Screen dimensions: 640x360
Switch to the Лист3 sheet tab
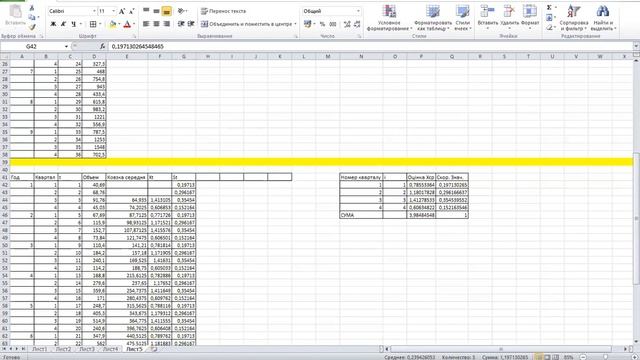(87, 349)
